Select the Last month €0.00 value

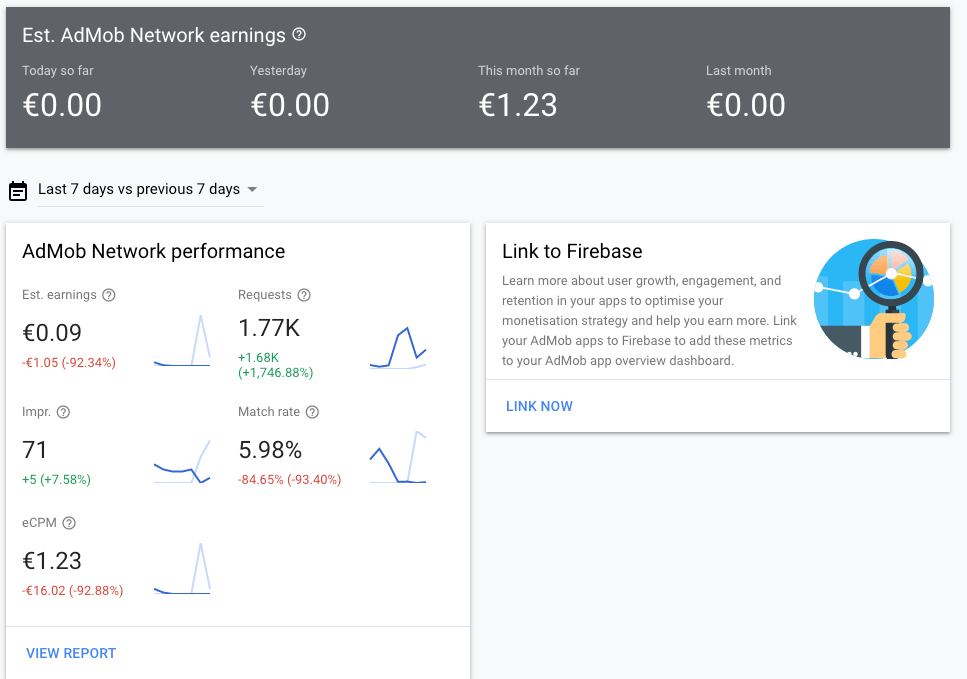(746, 105)
